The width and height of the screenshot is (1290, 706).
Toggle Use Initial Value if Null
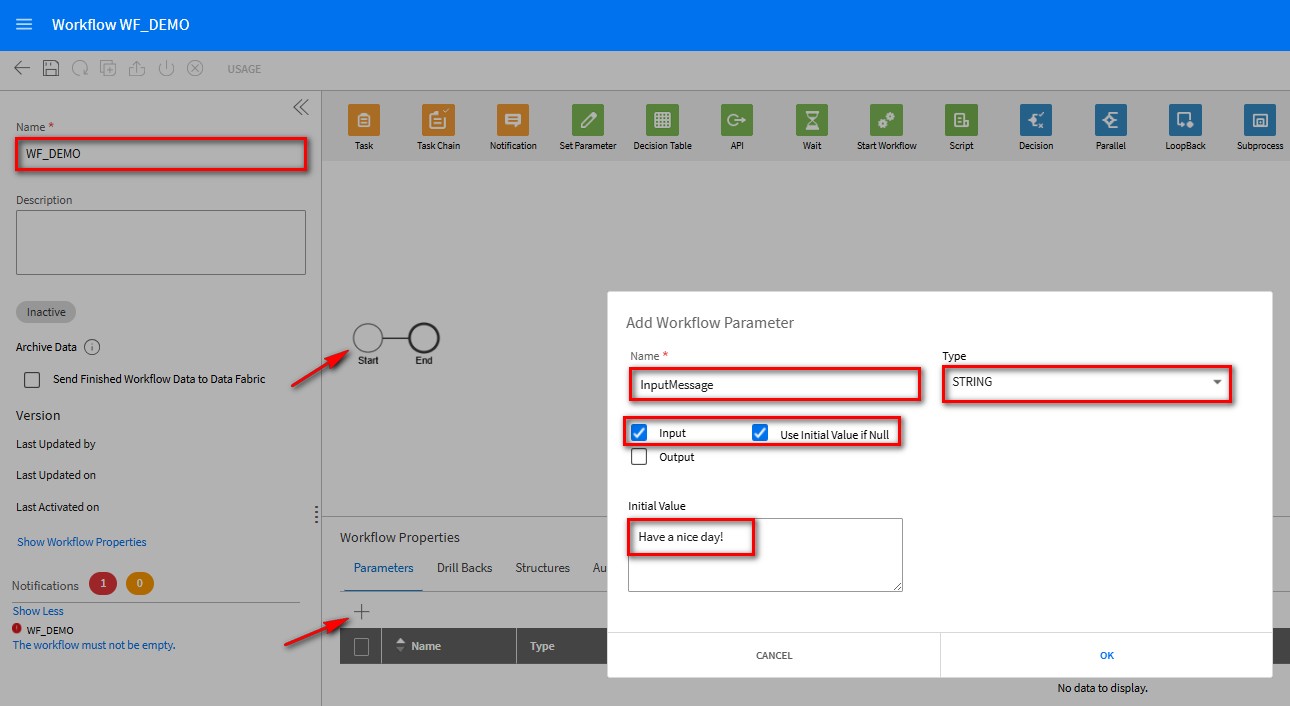(x=760, y=433)
